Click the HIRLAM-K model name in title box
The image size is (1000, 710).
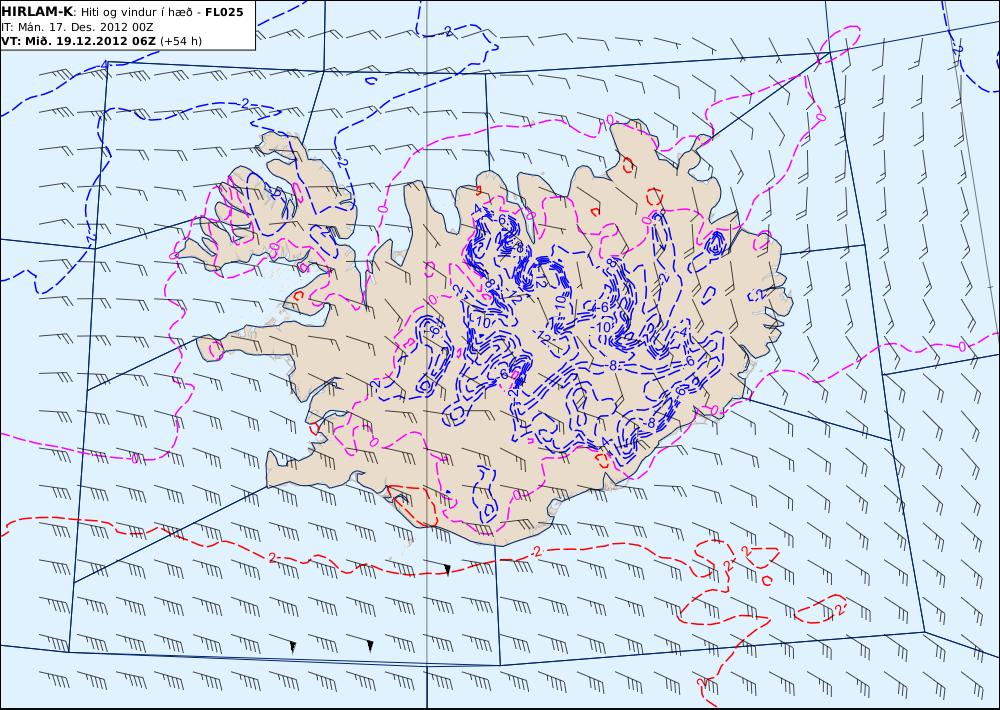(x=36, y=12)
